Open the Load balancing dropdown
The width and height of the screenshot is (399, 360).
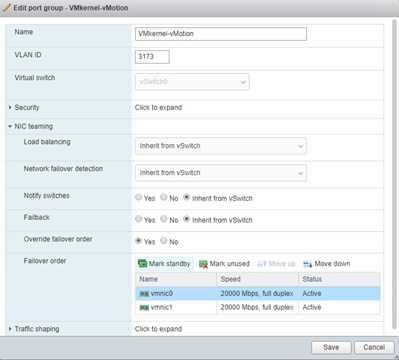click(221, 146)
